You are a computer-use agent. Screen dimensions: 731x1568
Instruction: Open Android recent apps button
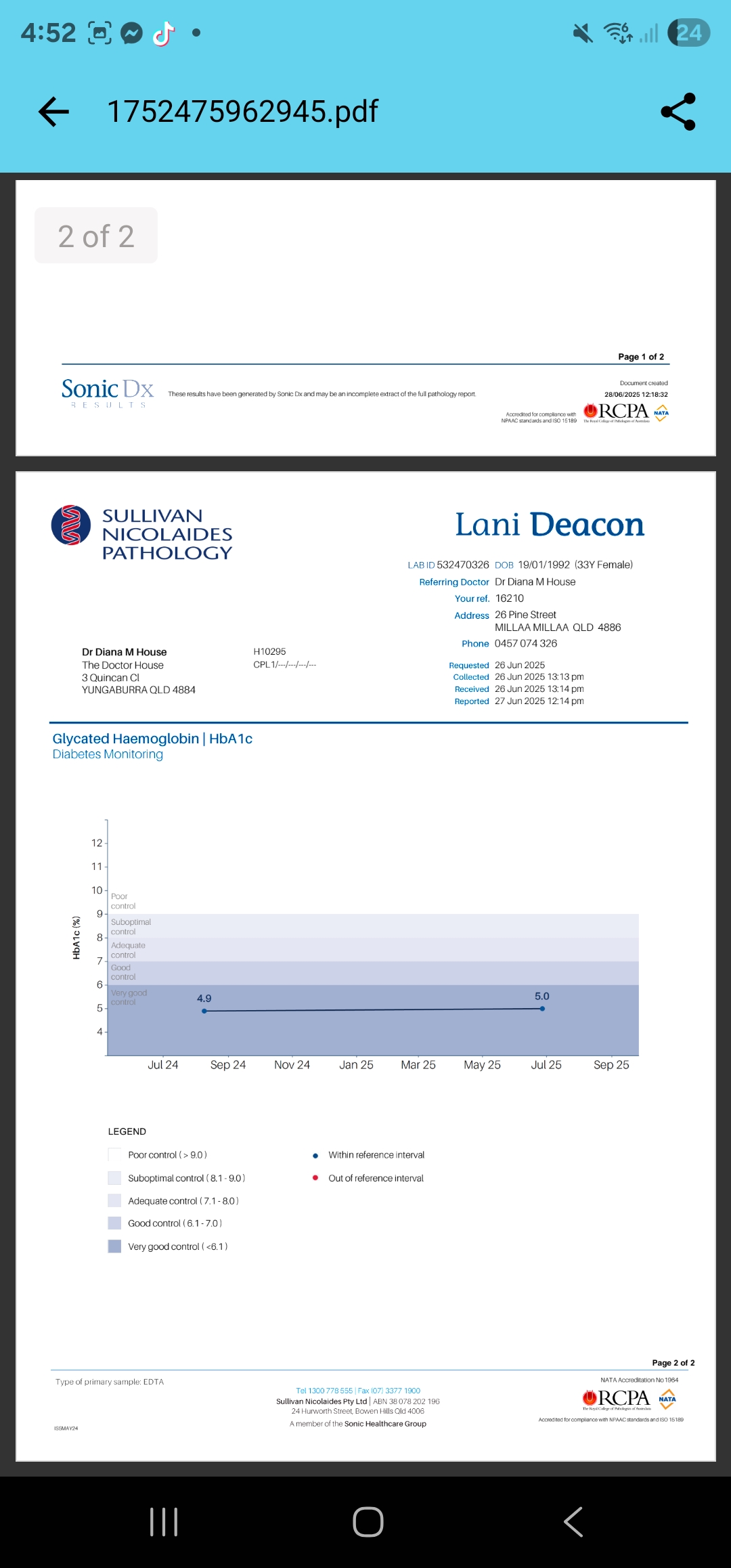click(x=163, y=1522)
